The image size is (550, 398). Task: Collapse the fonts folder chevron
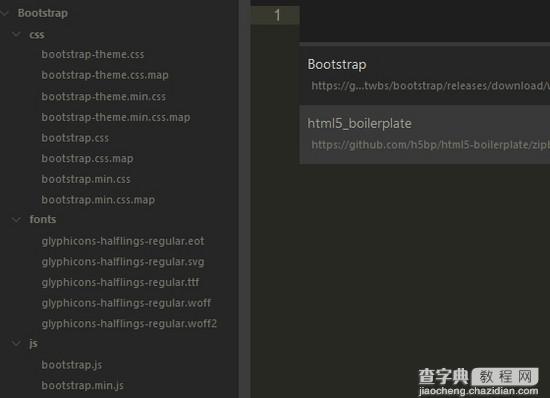coord(16,220)
